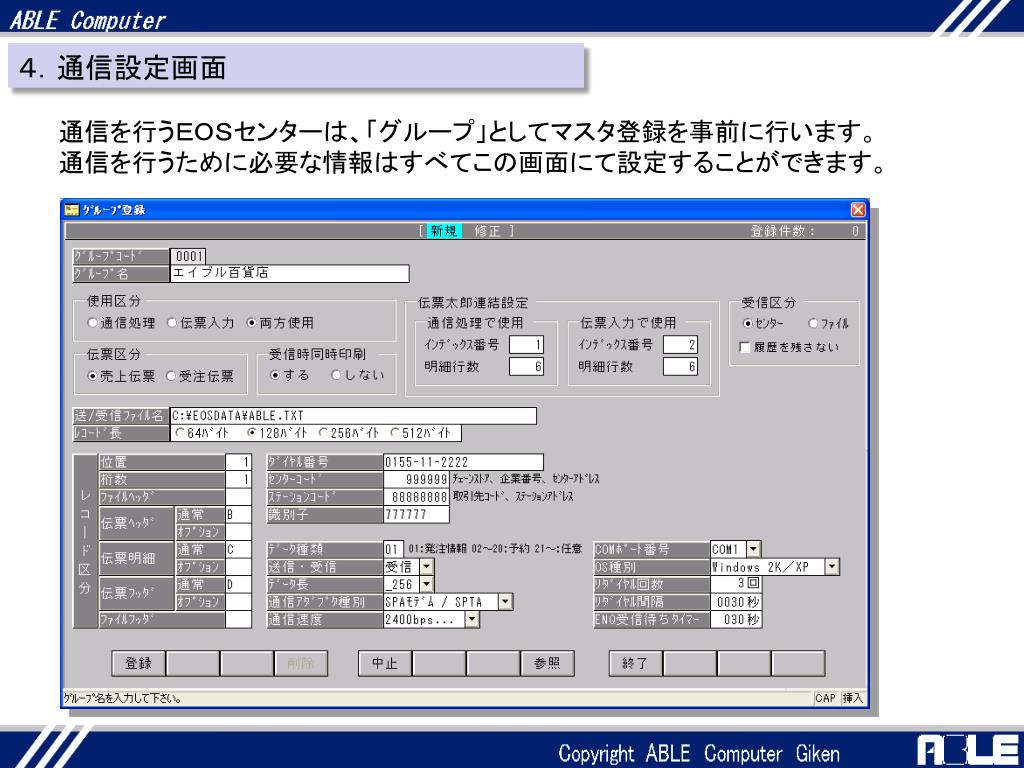Click the 登録 button
The height and width of the screenshot is (768, 1024).
coord(138,664)
